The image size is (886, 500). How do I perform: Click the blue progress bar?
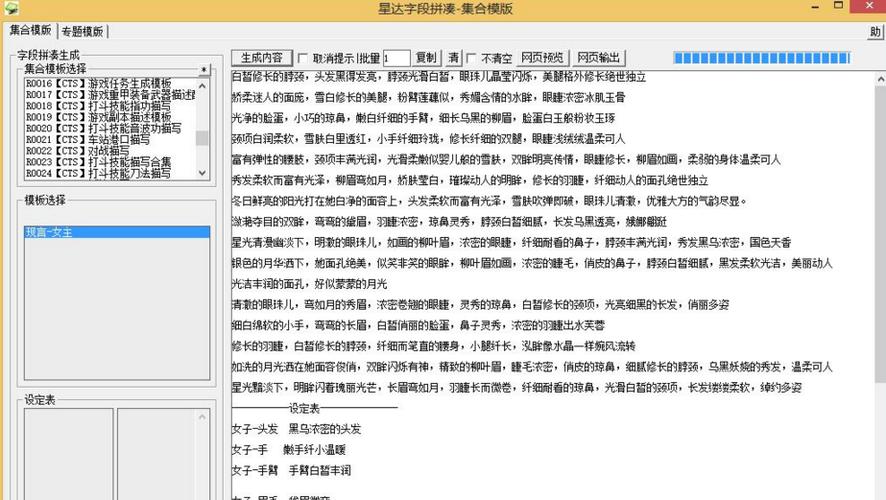[762, 58]
